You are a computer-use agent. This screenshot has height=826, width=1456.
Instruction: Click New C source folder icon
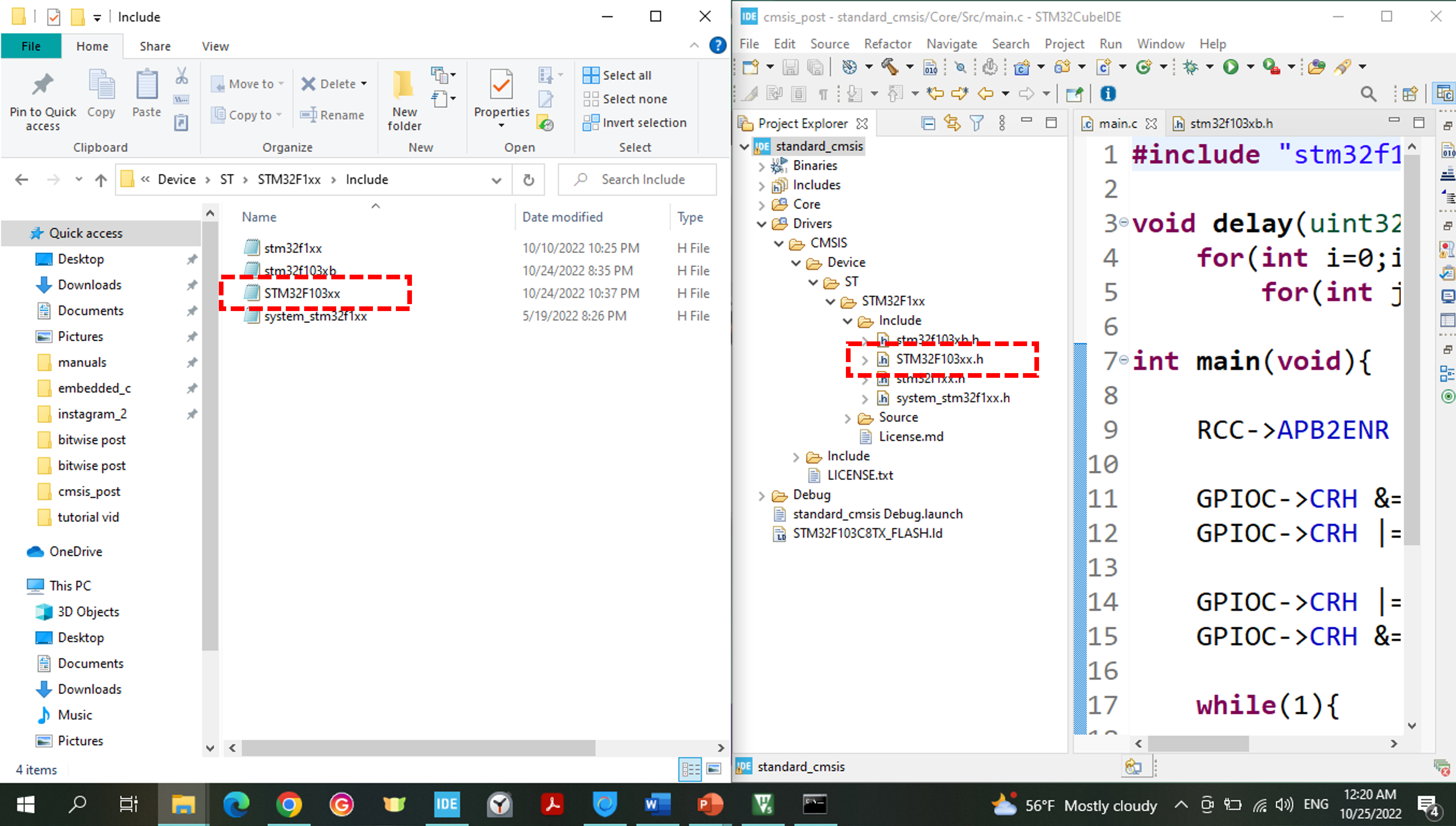pos(1062,67)
